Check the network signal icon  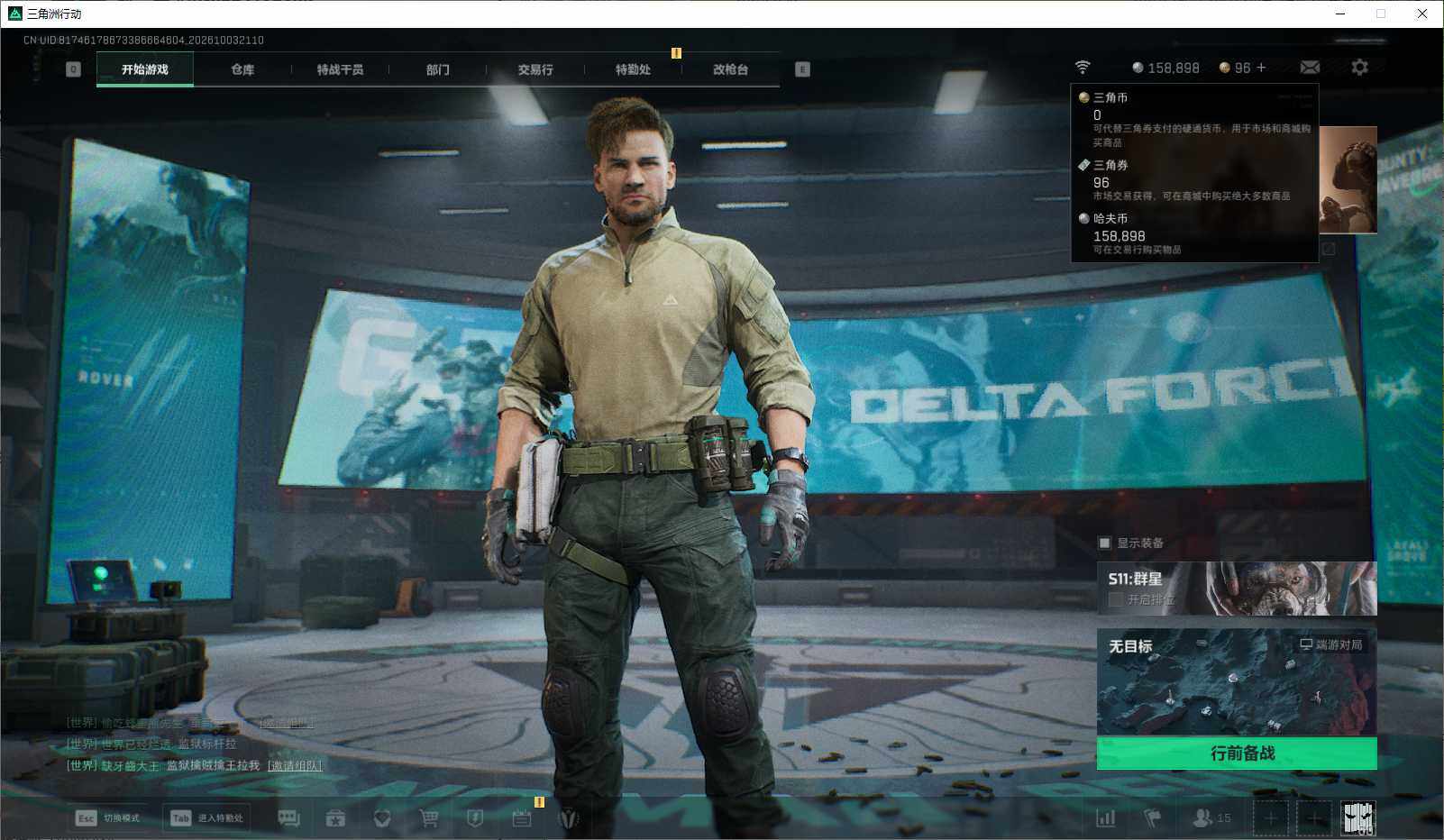(1083, 68)
